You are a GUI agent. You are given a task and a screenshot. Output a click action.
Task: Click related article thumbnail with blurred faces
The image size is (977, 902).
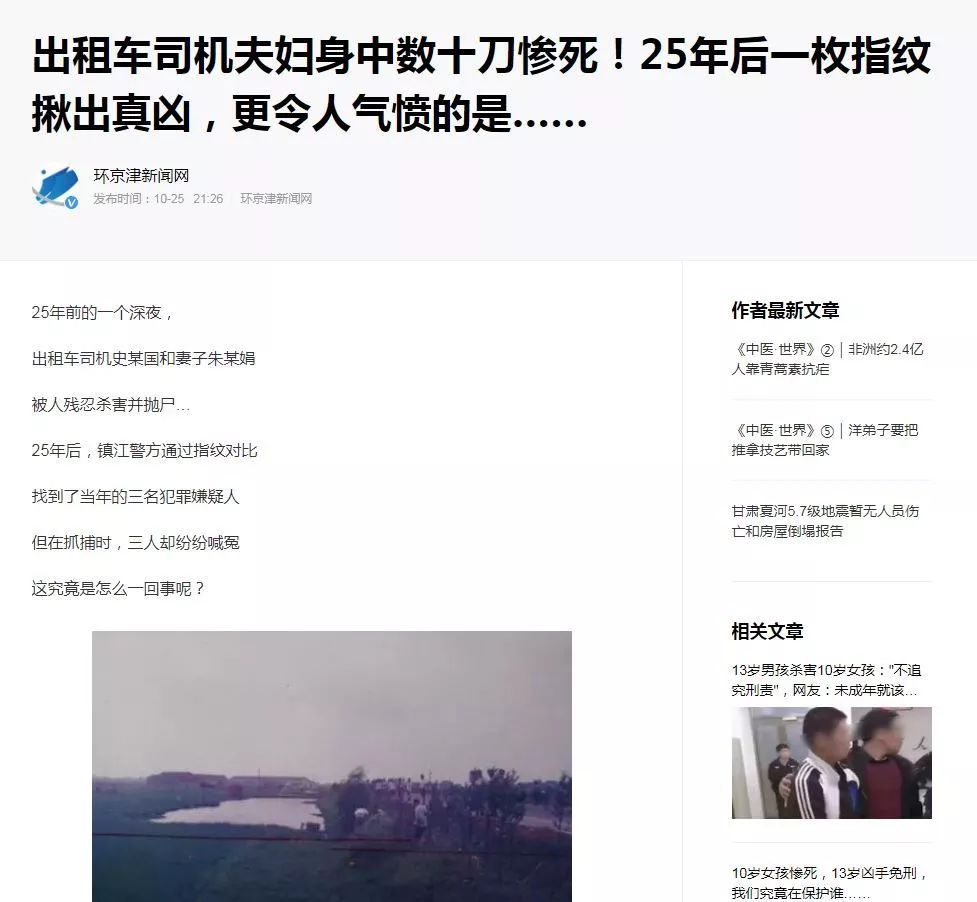831,762
